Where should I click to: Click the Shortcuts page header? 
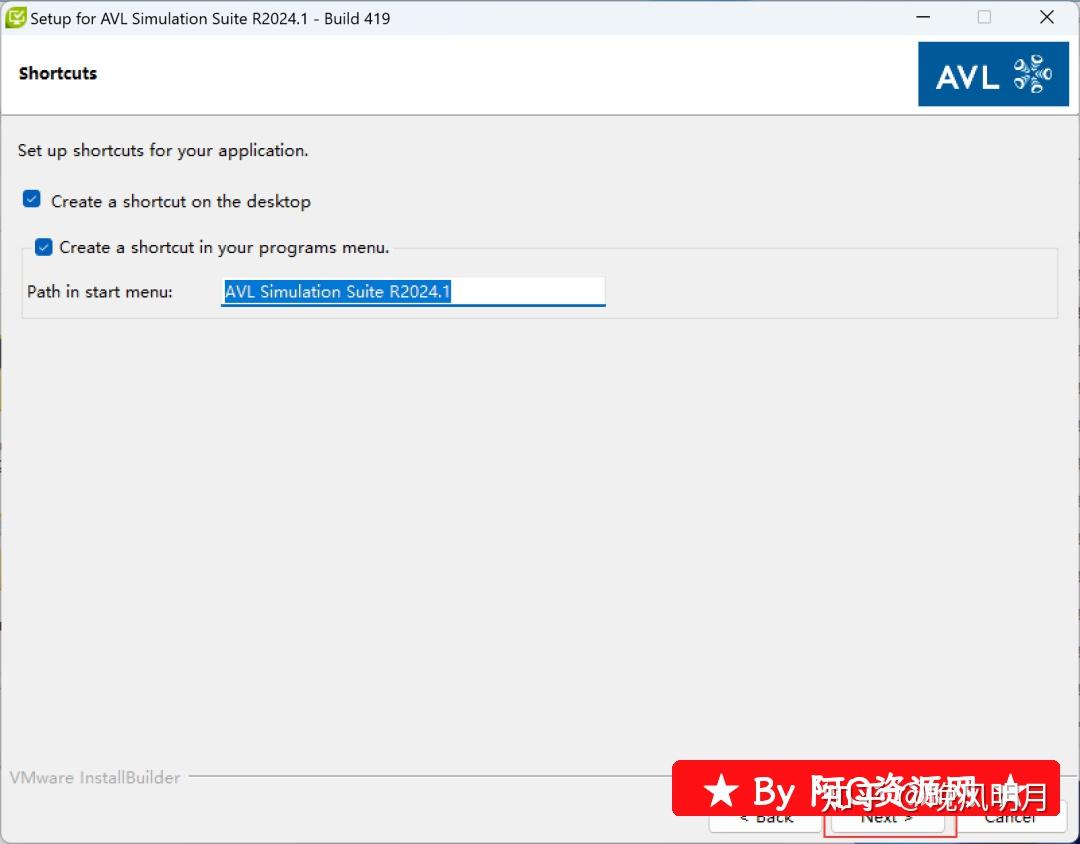coord(57,73)
